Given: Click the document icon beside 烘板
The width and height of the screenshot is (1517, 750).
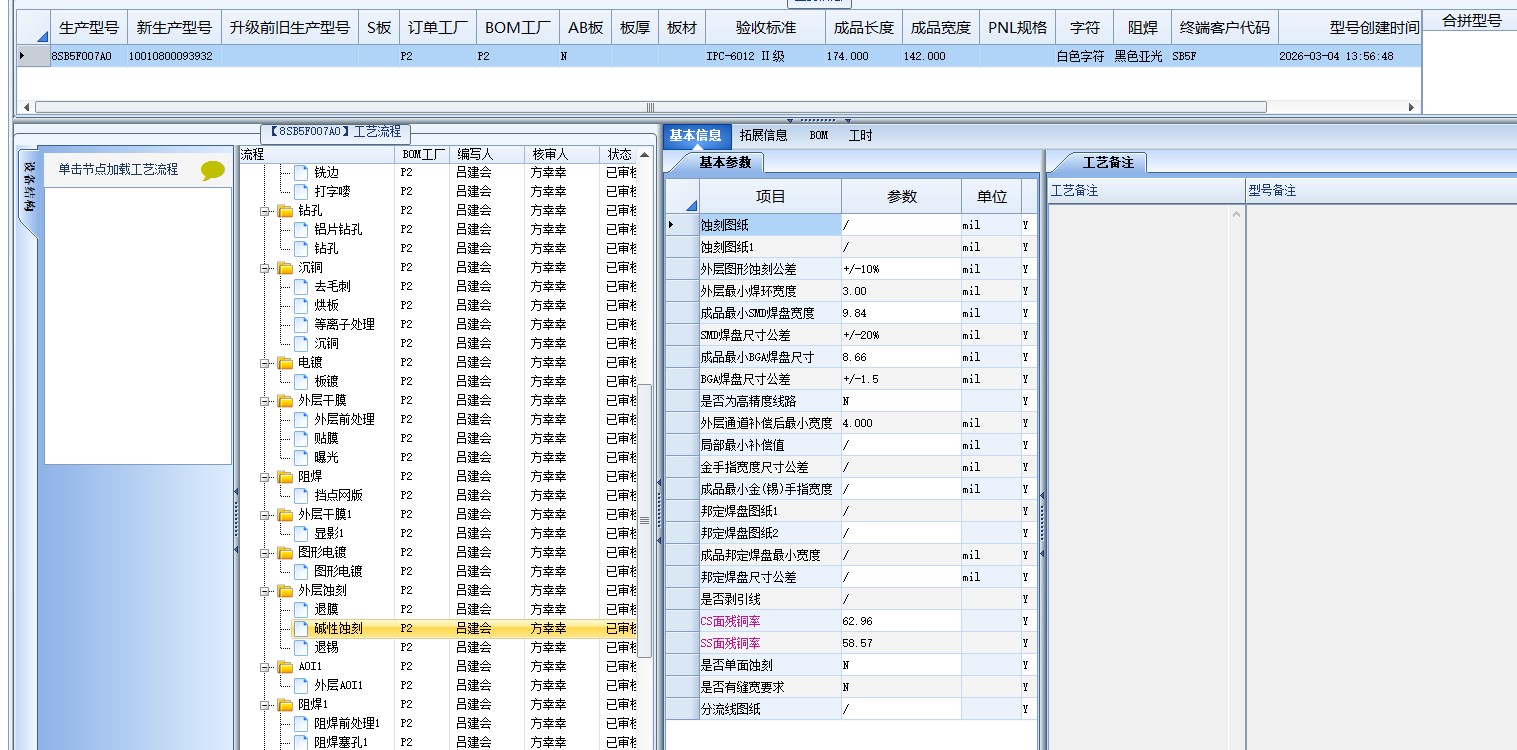Looking at the screenshot, I should [x=301, y=306].
